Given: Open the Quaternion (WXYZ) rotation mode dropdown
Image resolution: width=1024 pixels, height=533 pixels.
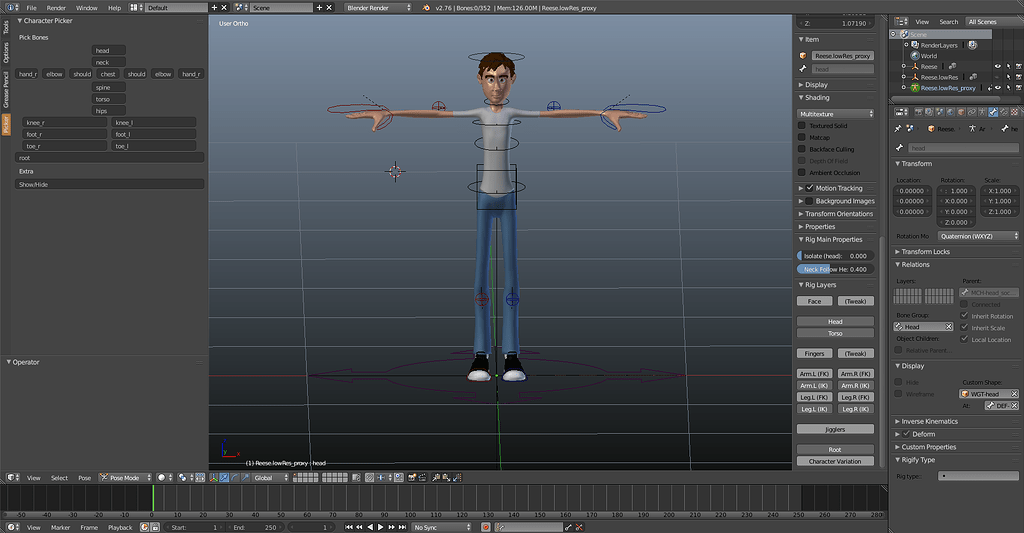Looking at the screenshot, I should [x=978, y=236].
